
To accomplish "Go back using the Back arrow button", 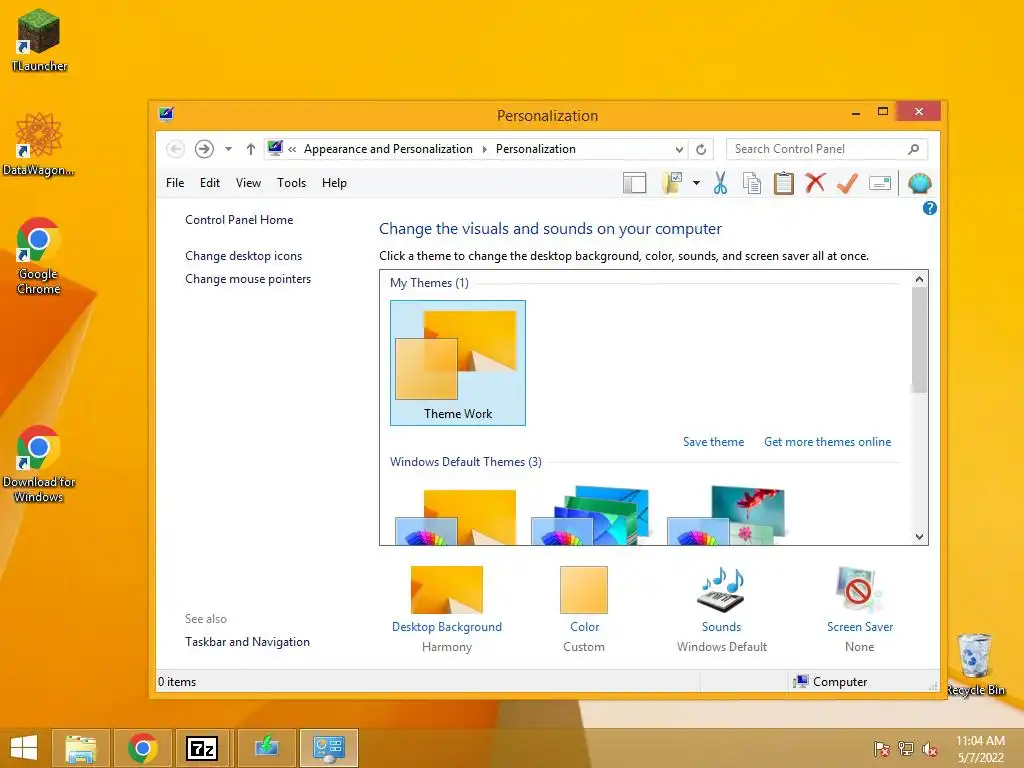I will (x=175, y=149).
